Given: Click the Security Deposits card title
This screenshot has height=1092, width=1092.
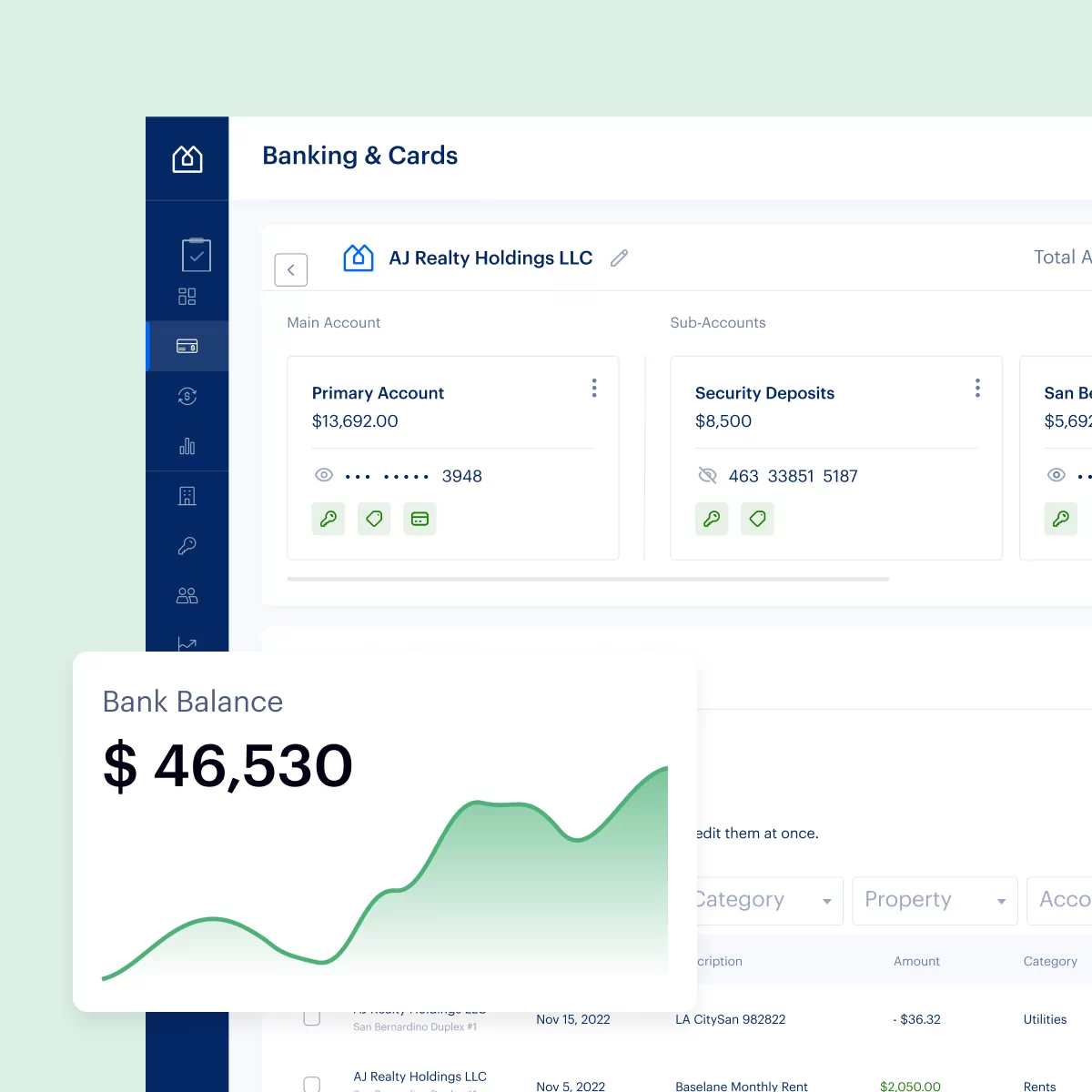Looking at the screenshot, I should pos(764,393).
